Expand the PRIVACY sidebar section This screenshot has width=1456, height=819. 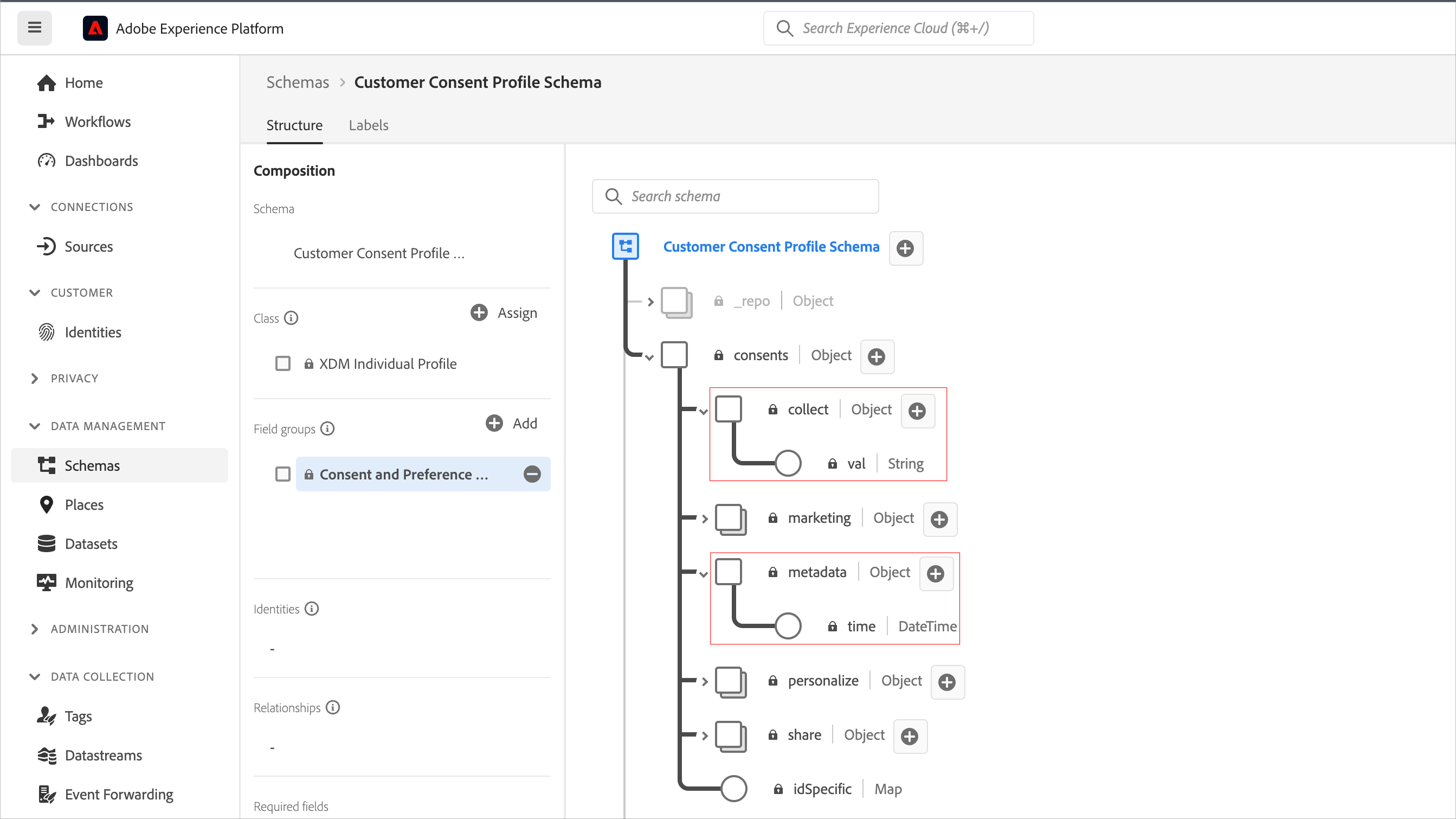(35, 379)
